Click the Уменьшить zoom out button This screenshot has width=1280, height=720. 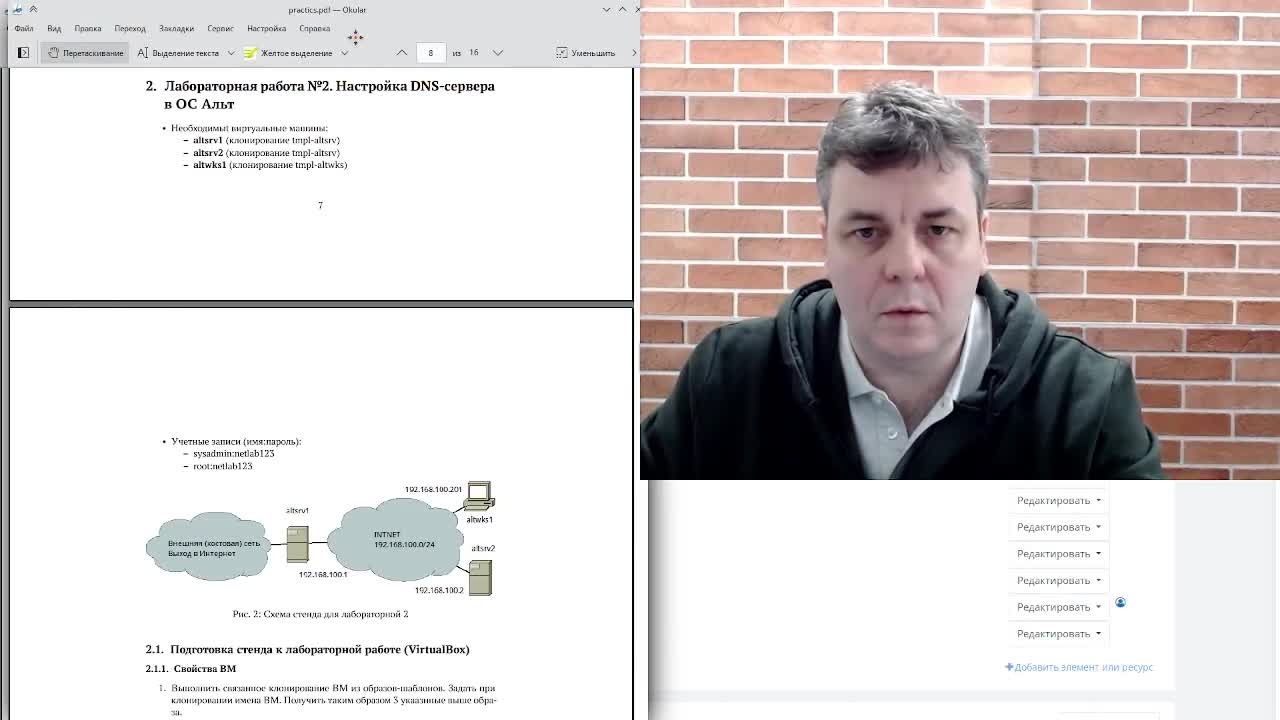tap(586, 53)
